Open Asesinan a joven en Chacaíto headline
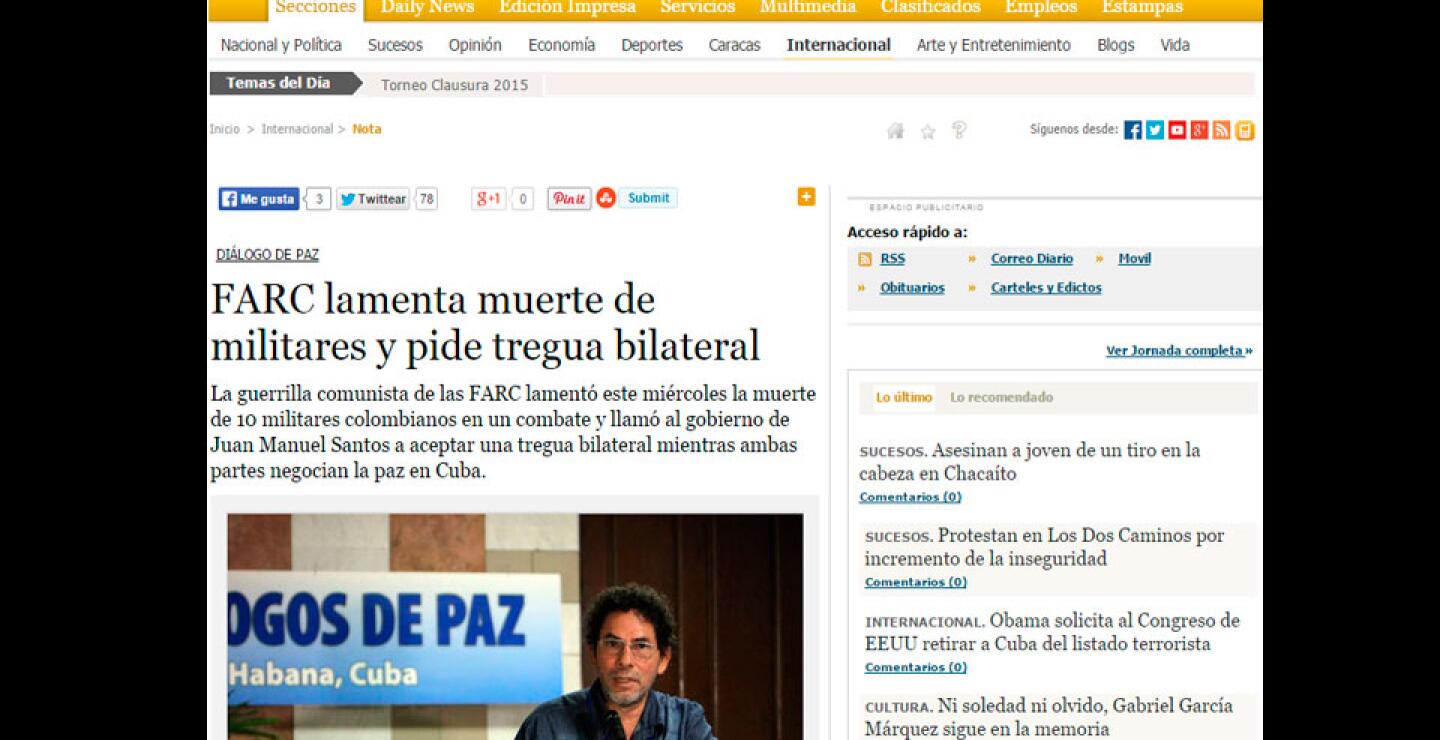Viewport: 1440px width, 740px height. coord(1030,462)
